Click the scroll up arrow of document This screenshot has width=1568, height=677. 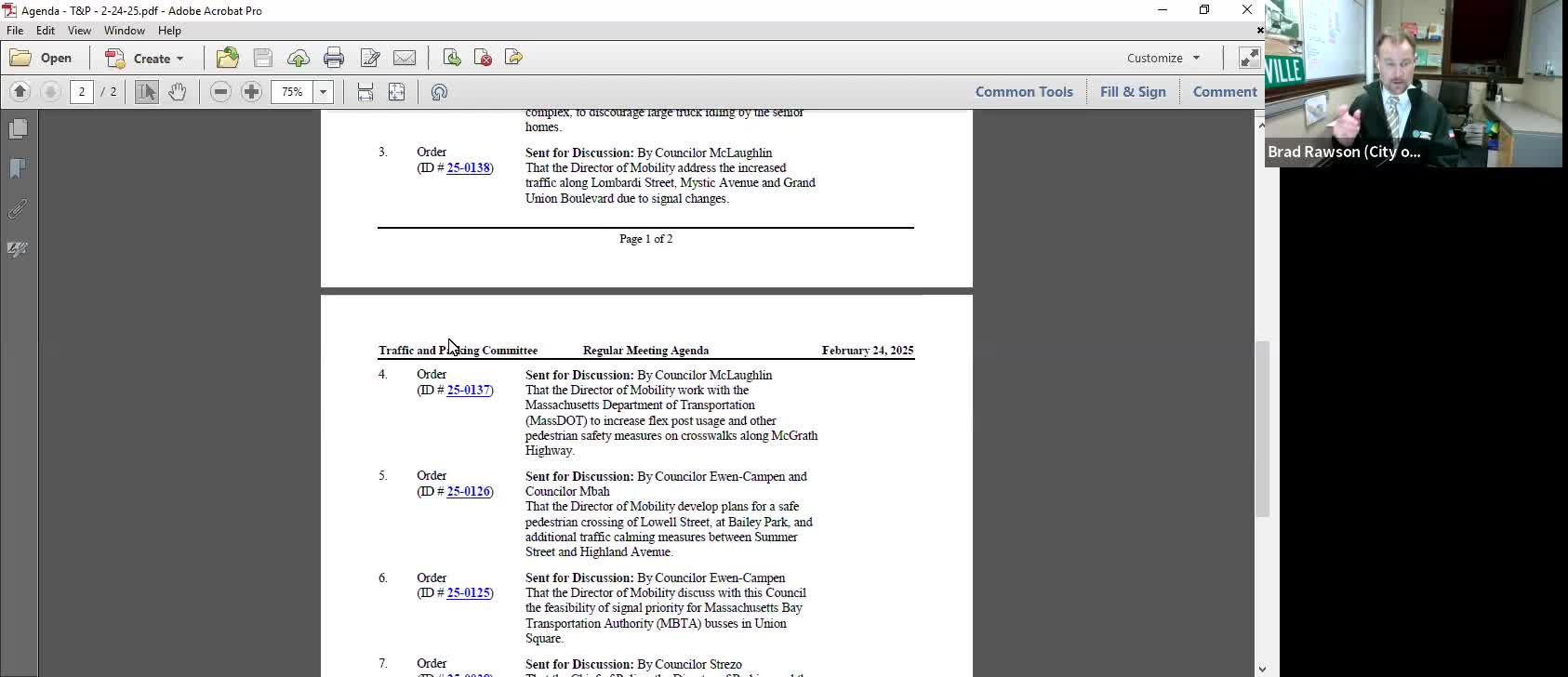tap(1262, 124)
